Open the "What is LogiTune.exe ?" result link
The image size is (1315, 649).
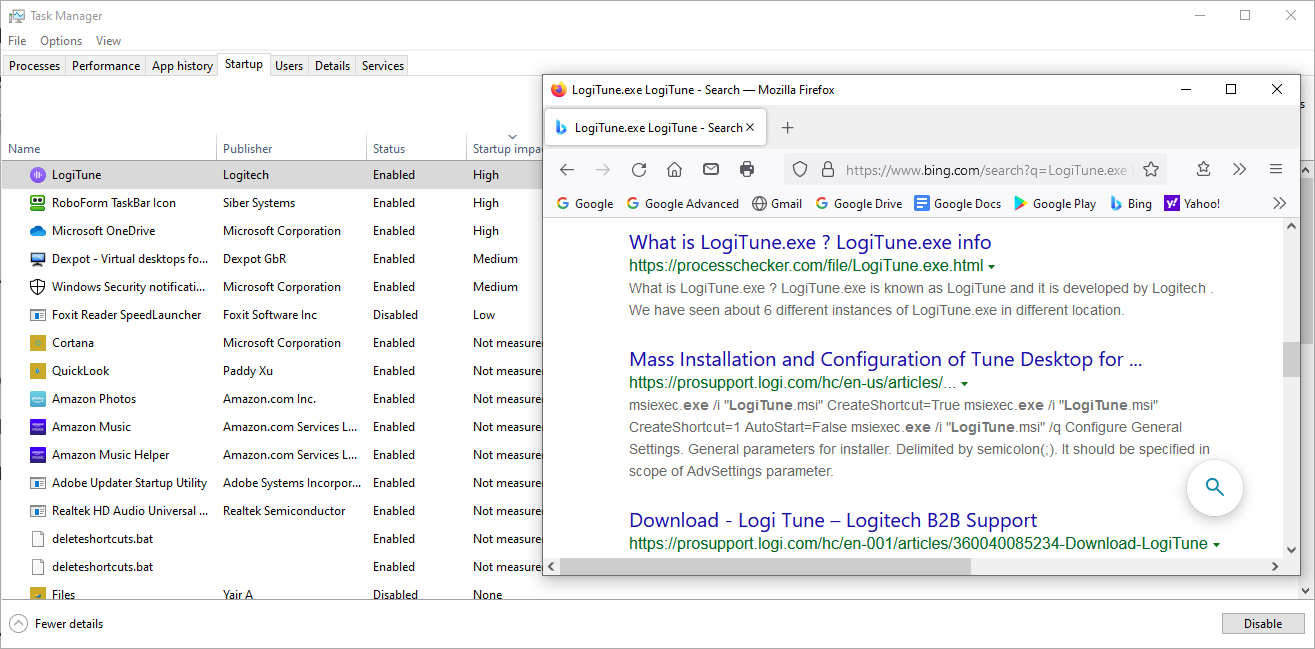pos(810,242)
